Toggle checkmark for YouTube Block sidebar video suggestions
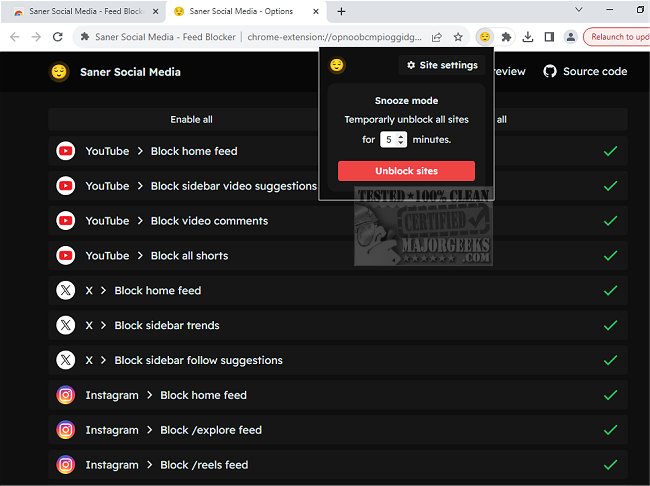 tap(610, 186)
